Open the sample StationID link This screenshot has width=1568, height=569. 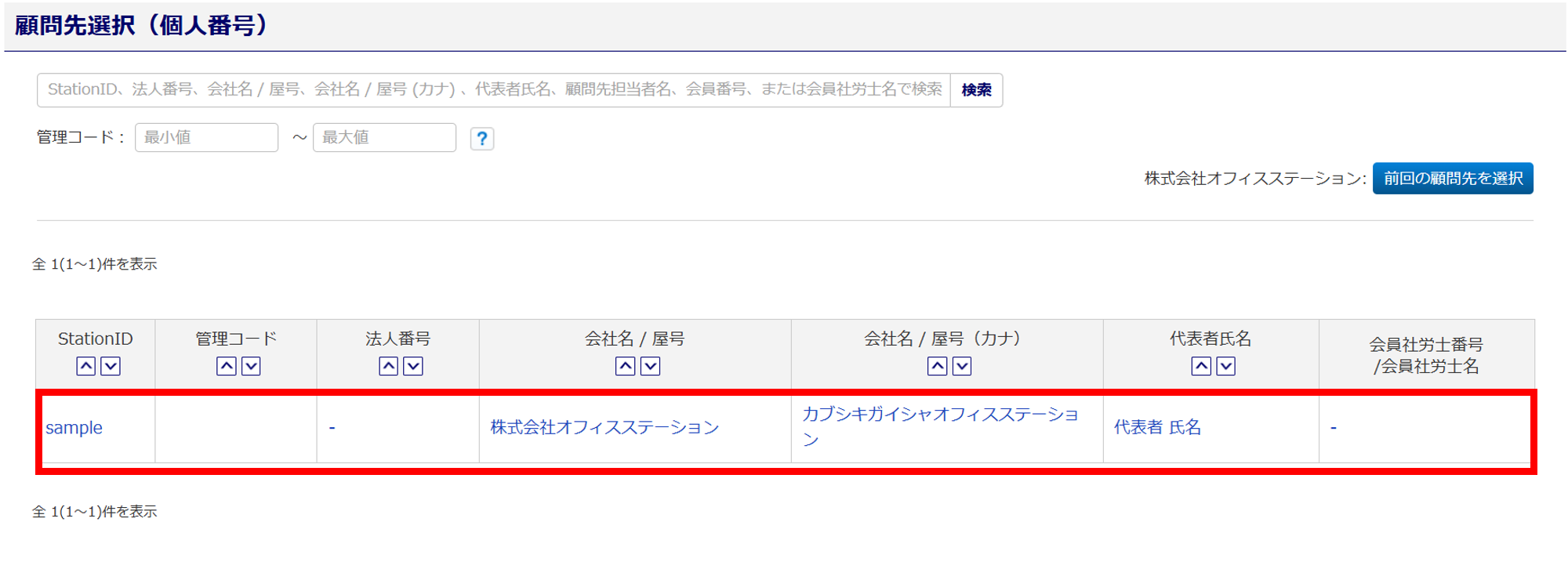(74, 428)
